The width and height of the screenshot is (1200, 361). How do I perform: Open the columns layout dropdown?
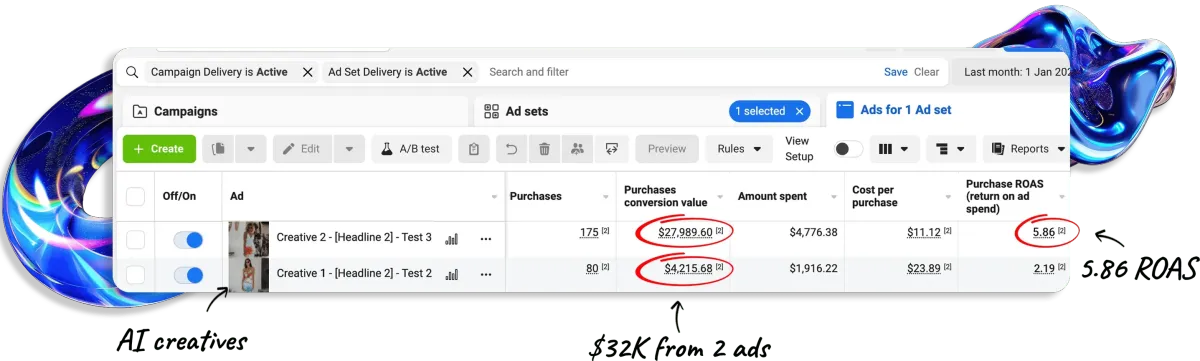coord(893,149)
